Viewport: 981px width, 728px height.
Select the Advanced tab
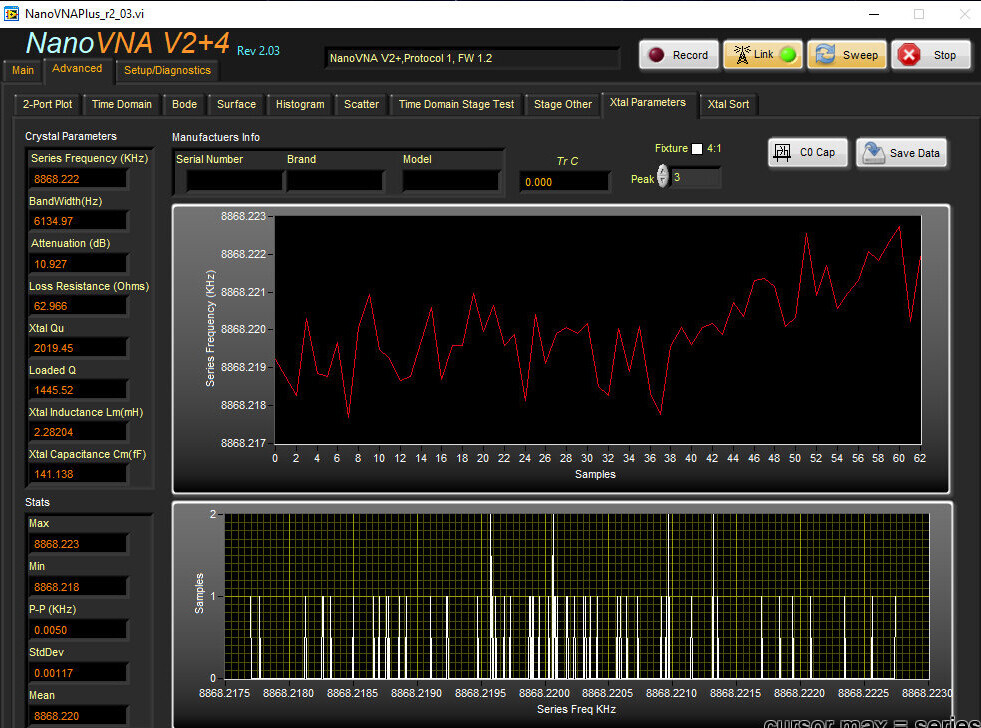pos(77,68)
